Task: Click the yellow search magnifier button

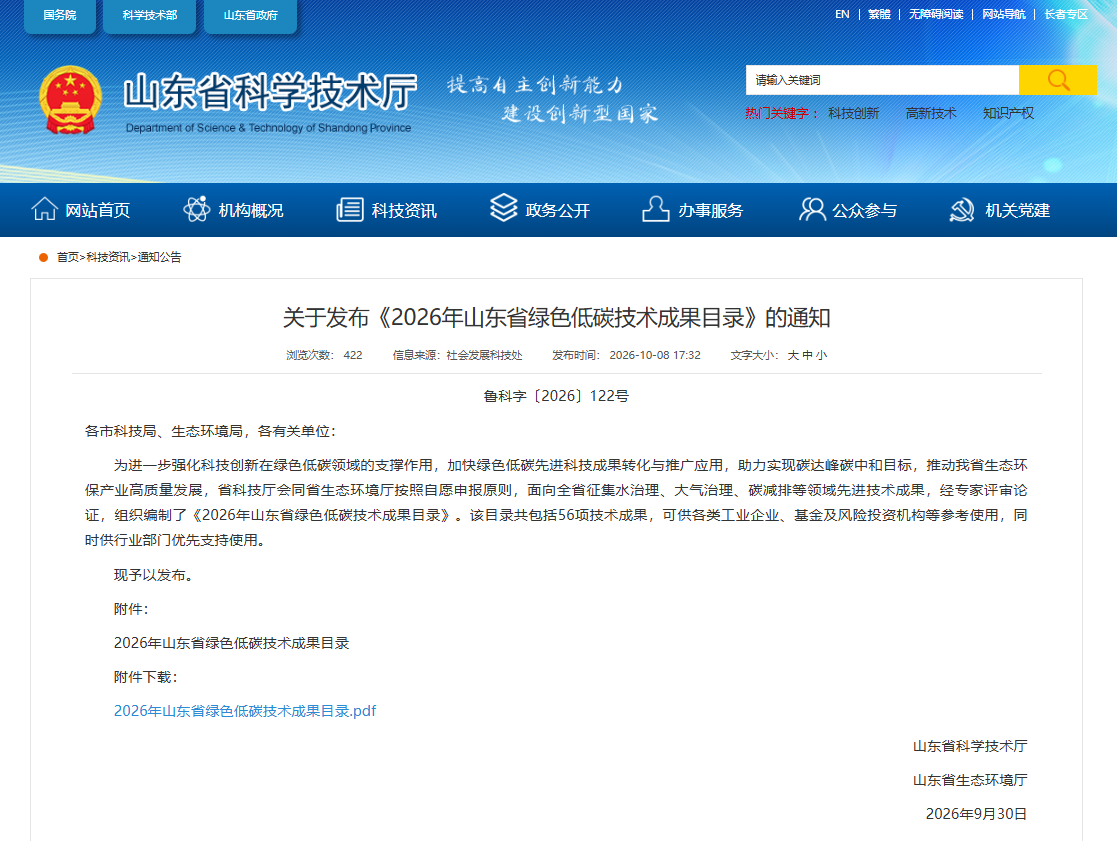Action: click(1057, 80)
